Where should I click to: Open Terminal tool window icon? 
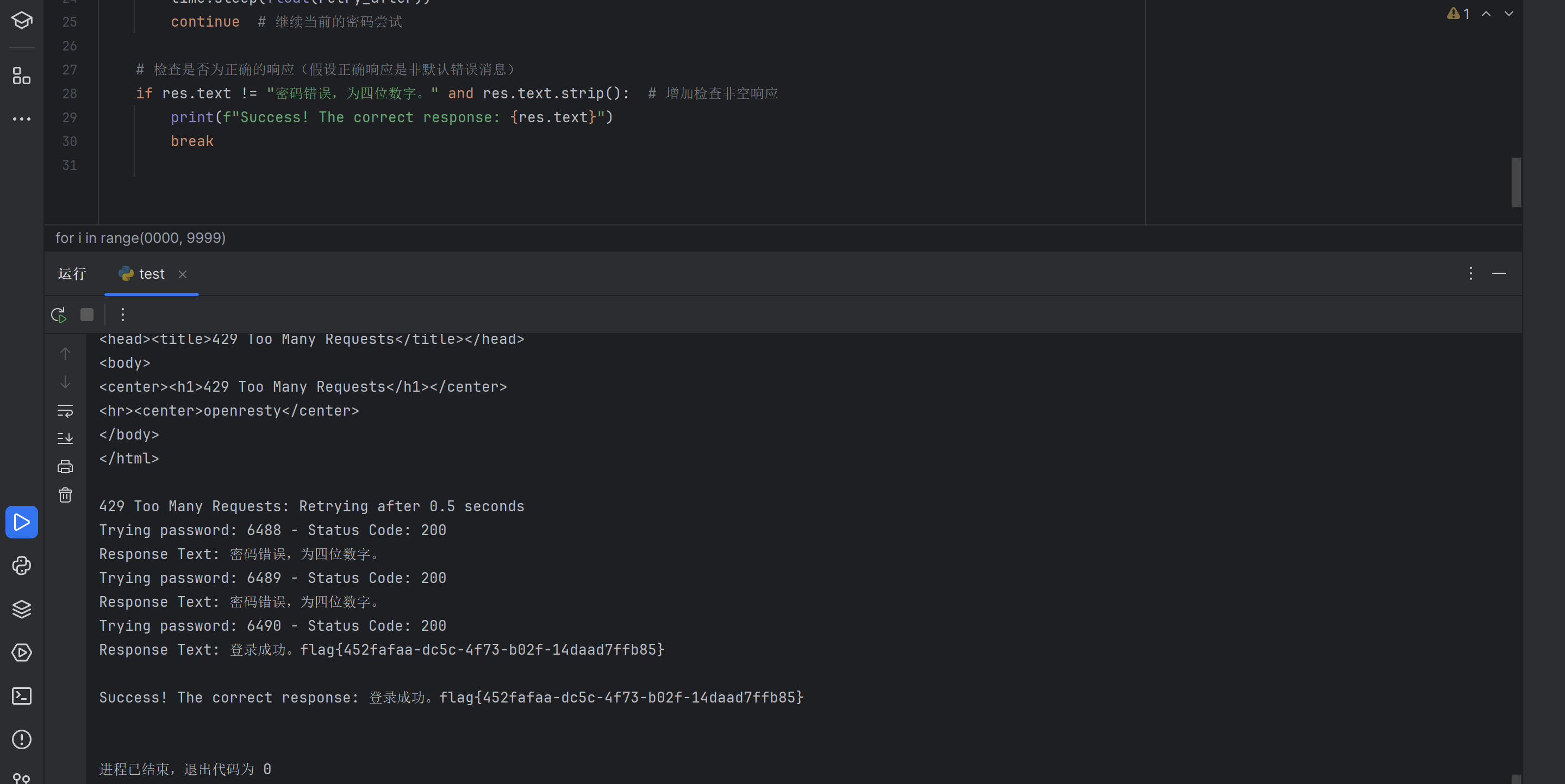pyautogui.click(x=22, y=696)
